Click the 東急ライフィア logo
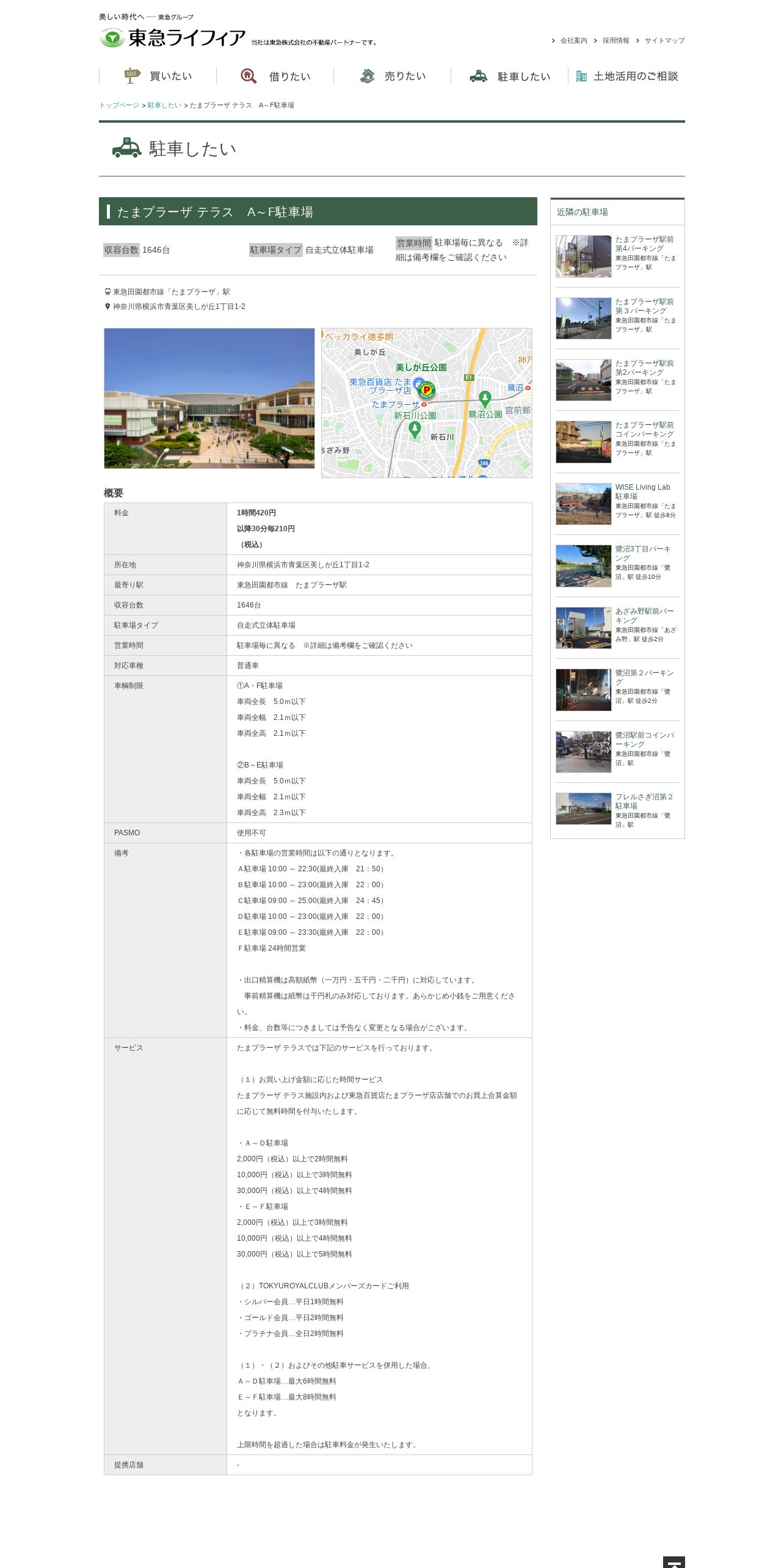The height and width of the screenshot is (1568, 784). pyautogui.click(x=173, y=38)
